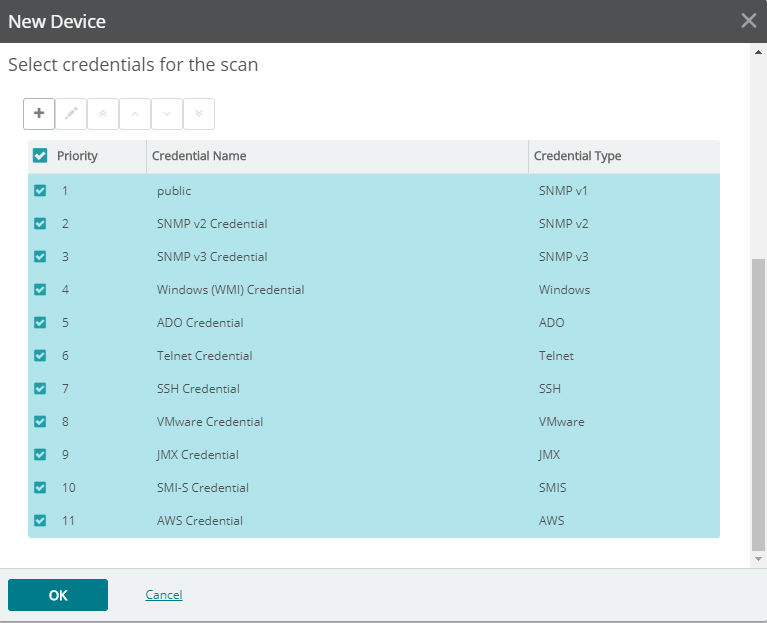Select the 'SMI-S Credential' name cell
This screenshot has width=767, height=623.
(x=203, y=488)
